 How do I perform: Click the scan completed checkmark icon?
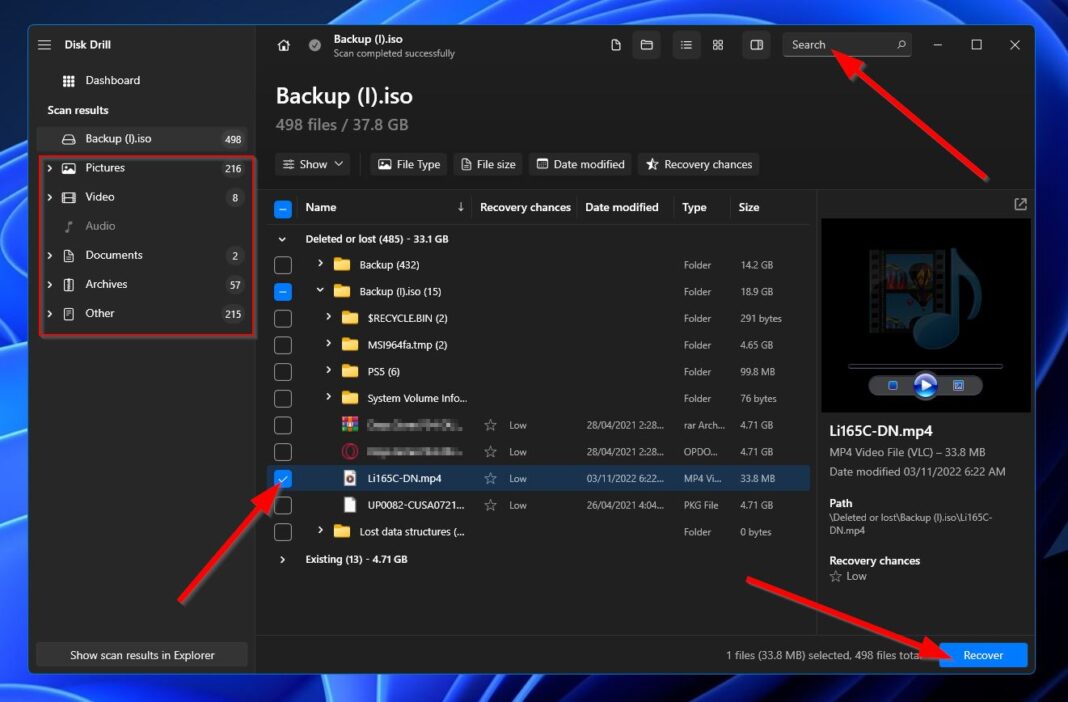point(315,46)
